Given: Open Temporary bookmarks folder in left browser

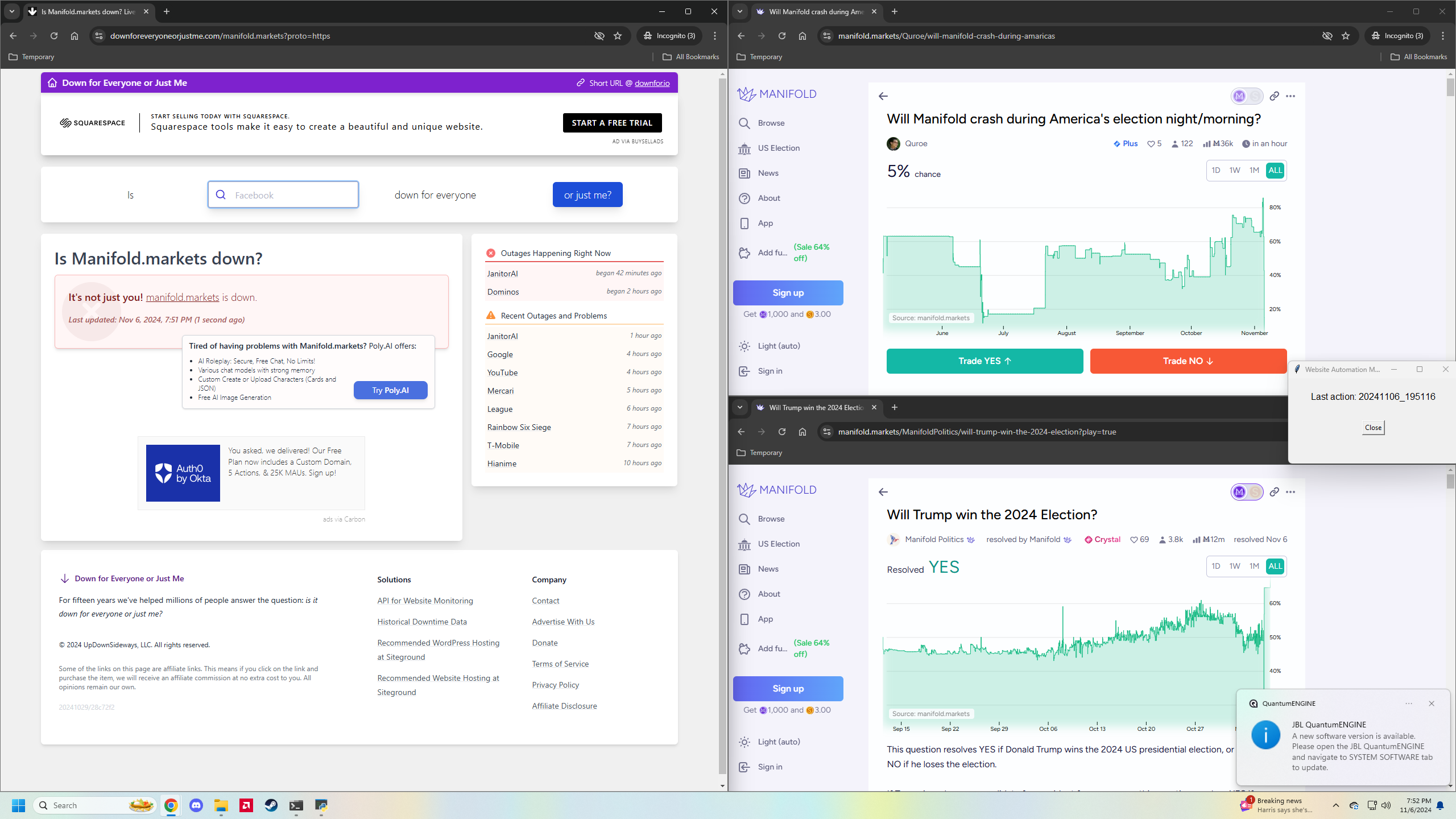Looking at the screenshot, I should click(x=32, y=57).
